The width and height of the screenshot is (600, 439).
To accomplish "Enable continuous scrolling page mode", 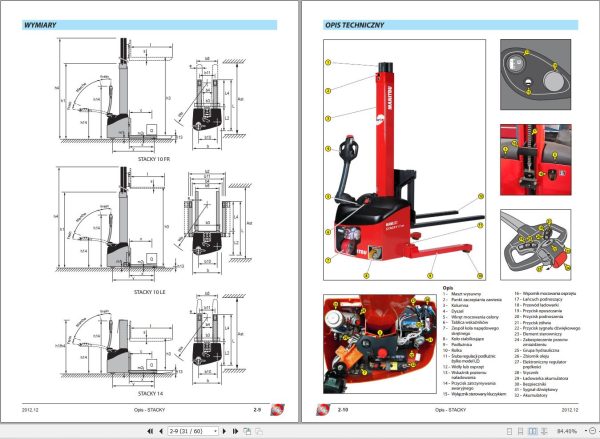I will [x=520, y=431].
